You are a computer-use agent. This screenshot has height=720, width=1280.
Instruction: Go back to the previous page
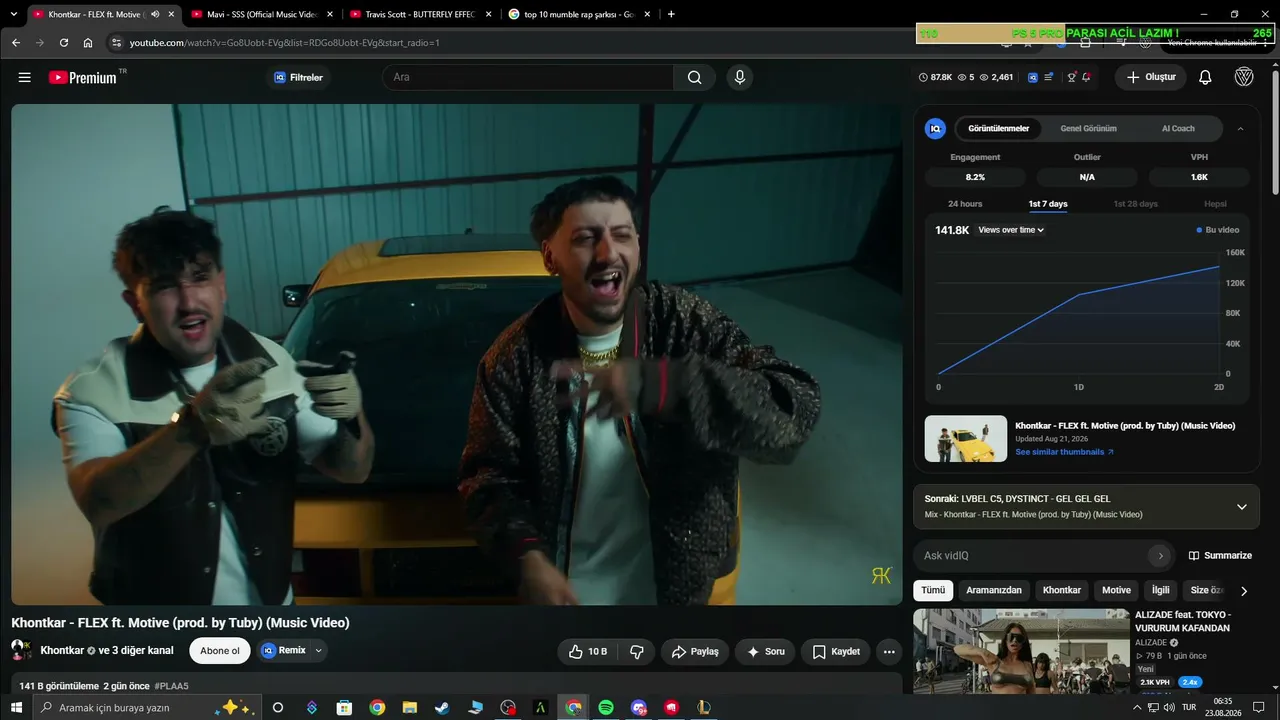tap(16, 43)
